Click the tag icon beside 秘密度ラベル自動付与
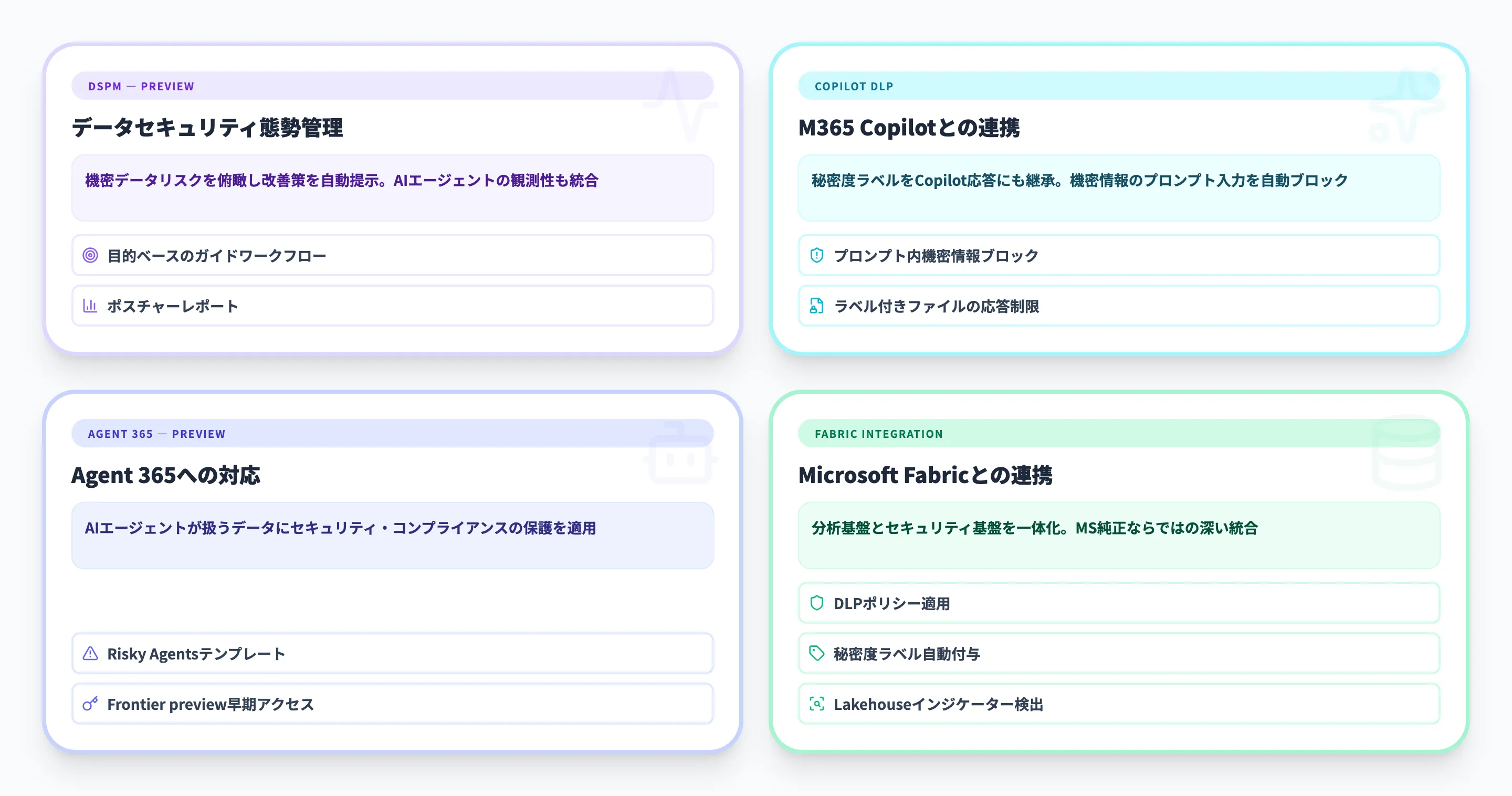 point(816,653)
